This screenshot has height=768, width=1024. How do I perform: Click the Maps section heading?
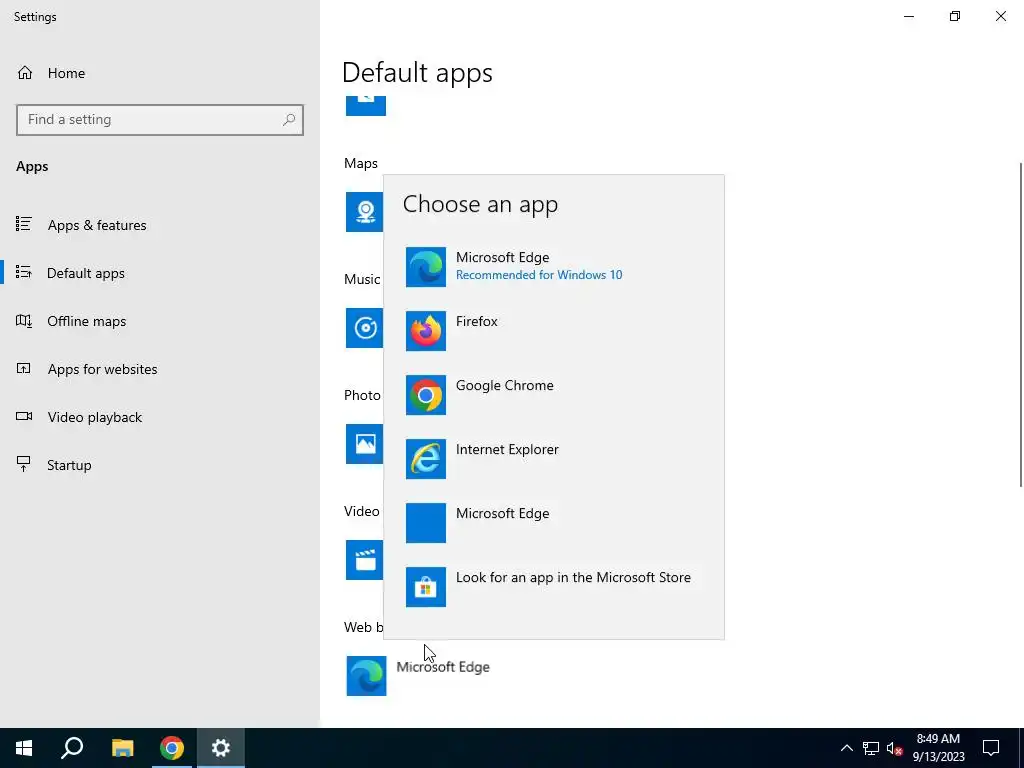click(361, 163)
